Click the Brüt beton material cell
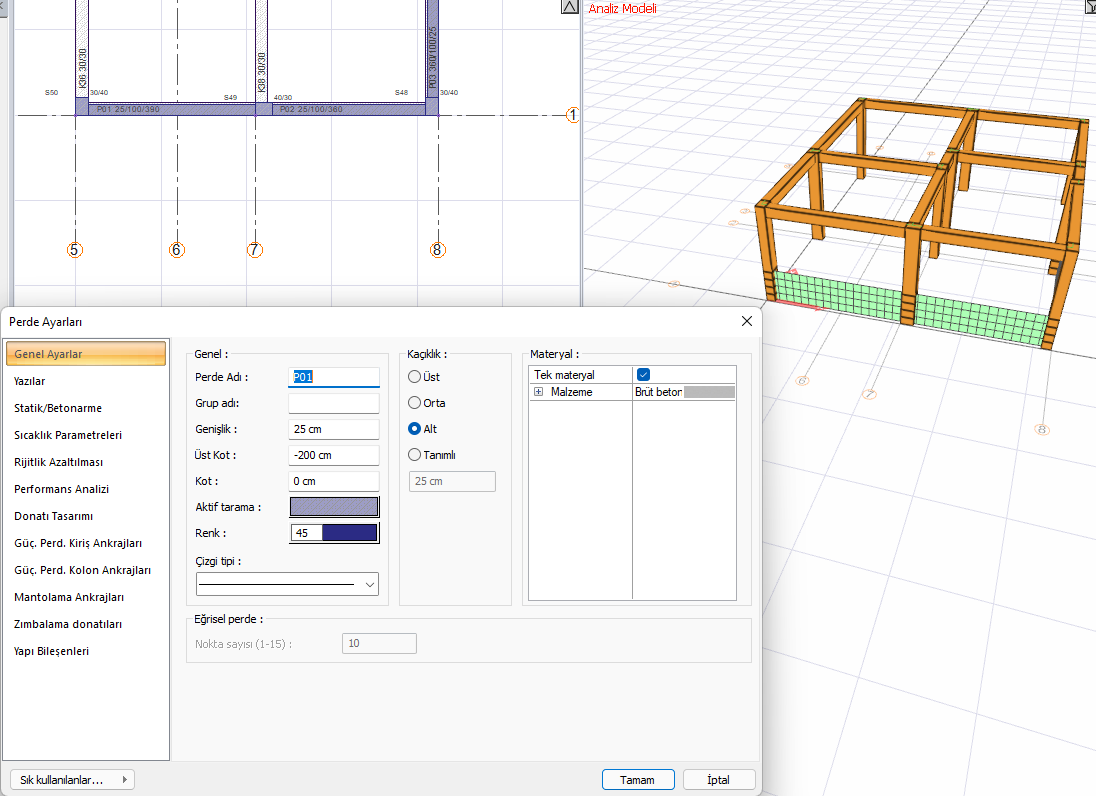Screen dimensions: 1096x796 (x=658, y=392)
